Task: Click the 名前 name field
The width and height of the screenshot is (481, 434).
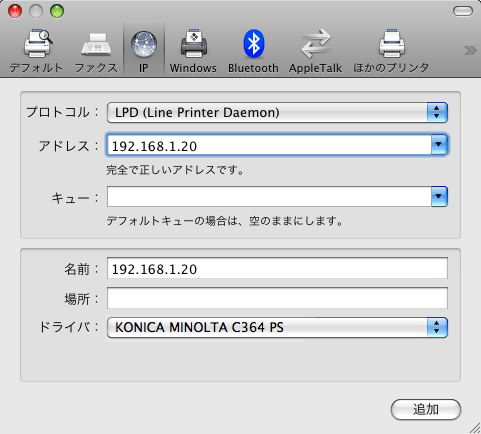Action: (x=277, y=268)
